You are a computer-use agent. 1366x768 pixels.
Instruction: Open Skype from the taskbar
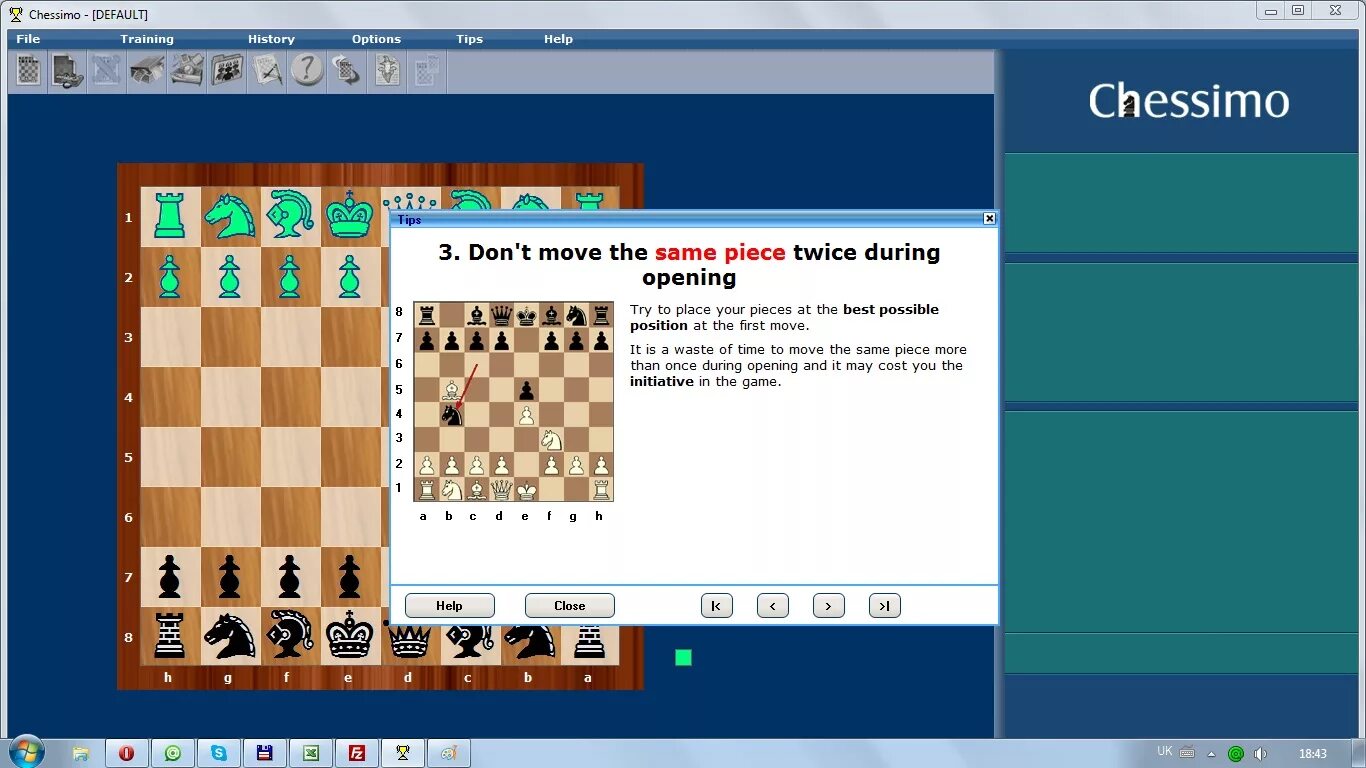click(219, 753)
